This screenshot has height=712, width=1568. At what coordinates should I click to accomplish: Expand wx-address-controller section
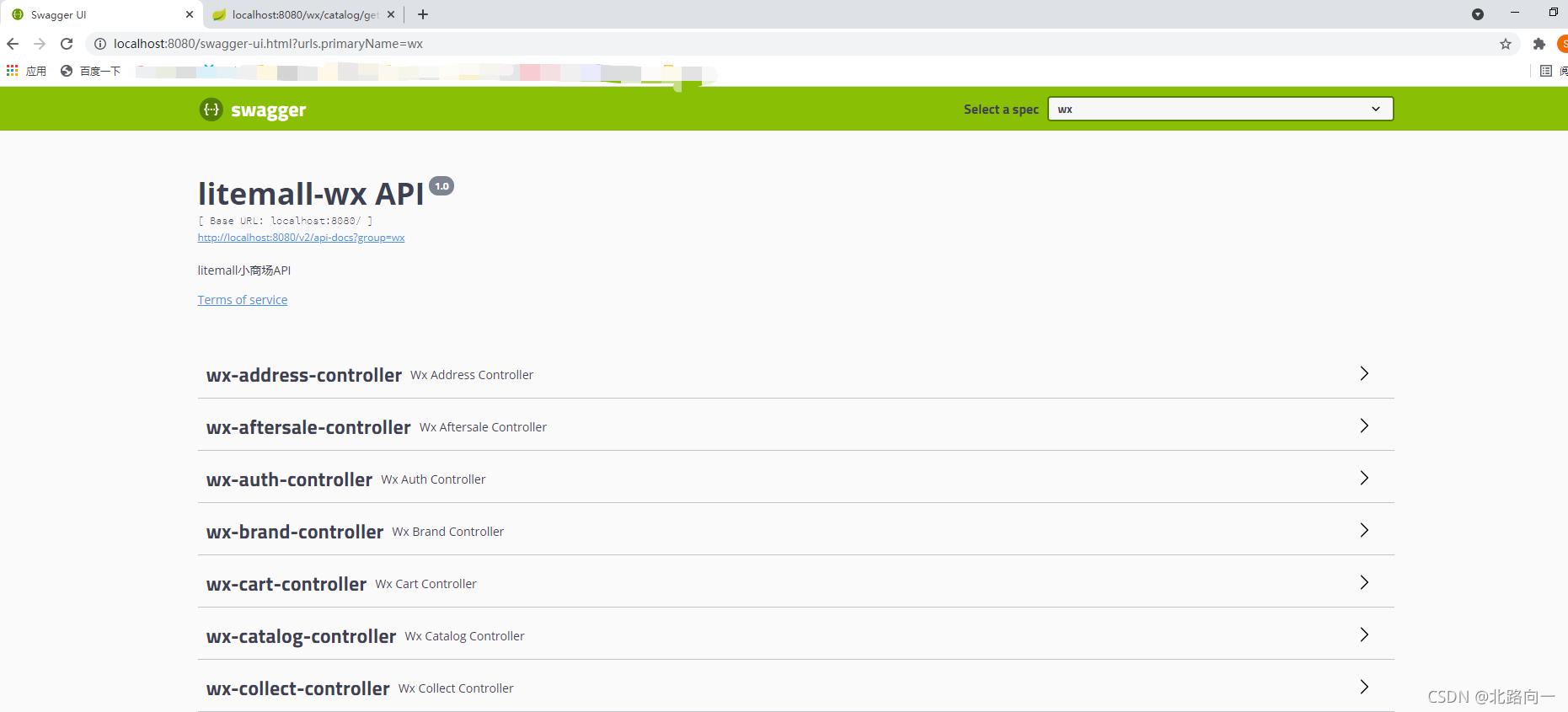1364,373
